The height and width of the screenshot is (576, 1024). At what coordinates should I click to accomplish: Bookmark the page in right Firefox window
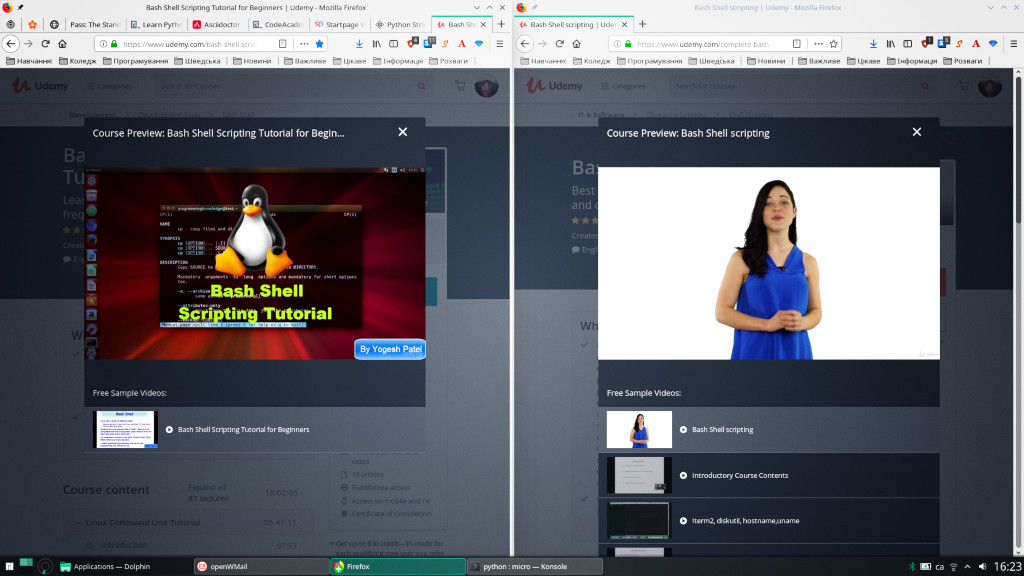click(x=833, y=44)
